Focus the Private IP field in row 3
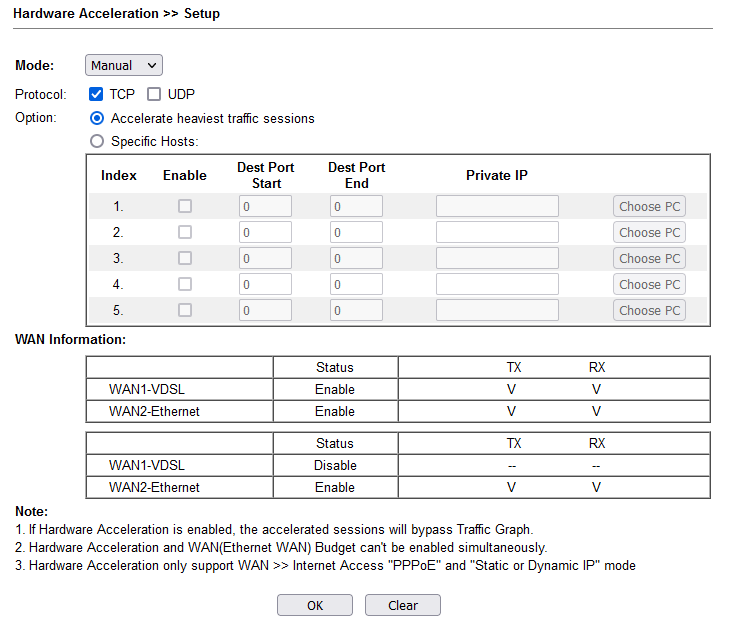739x626 pixels. [x=497, y=258]
